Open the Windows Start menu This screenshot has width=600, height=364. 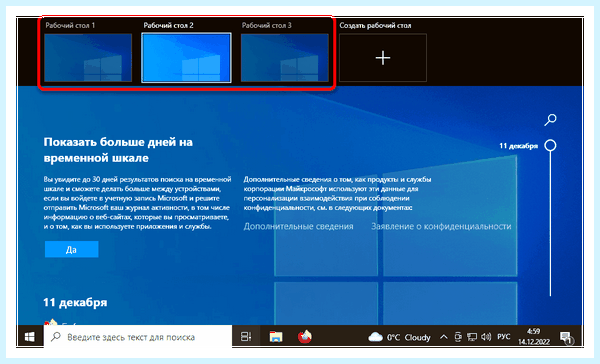30,337
